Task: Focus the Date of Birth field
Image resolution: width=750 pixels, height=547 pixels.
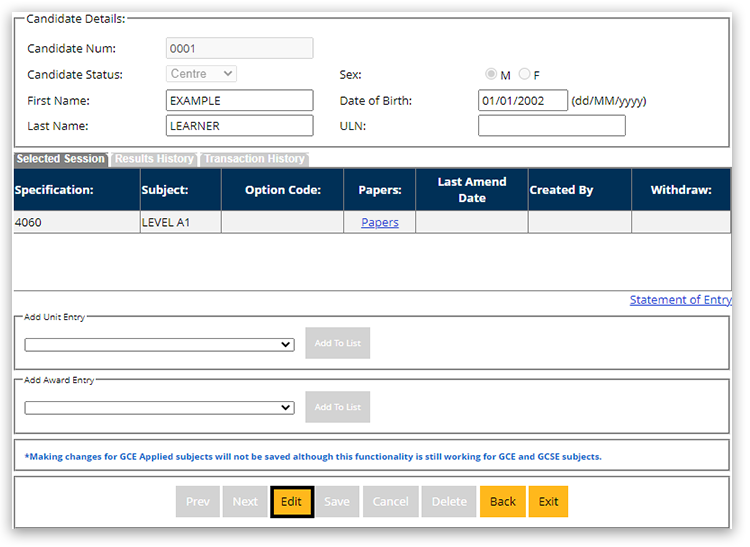Action: 522,101
